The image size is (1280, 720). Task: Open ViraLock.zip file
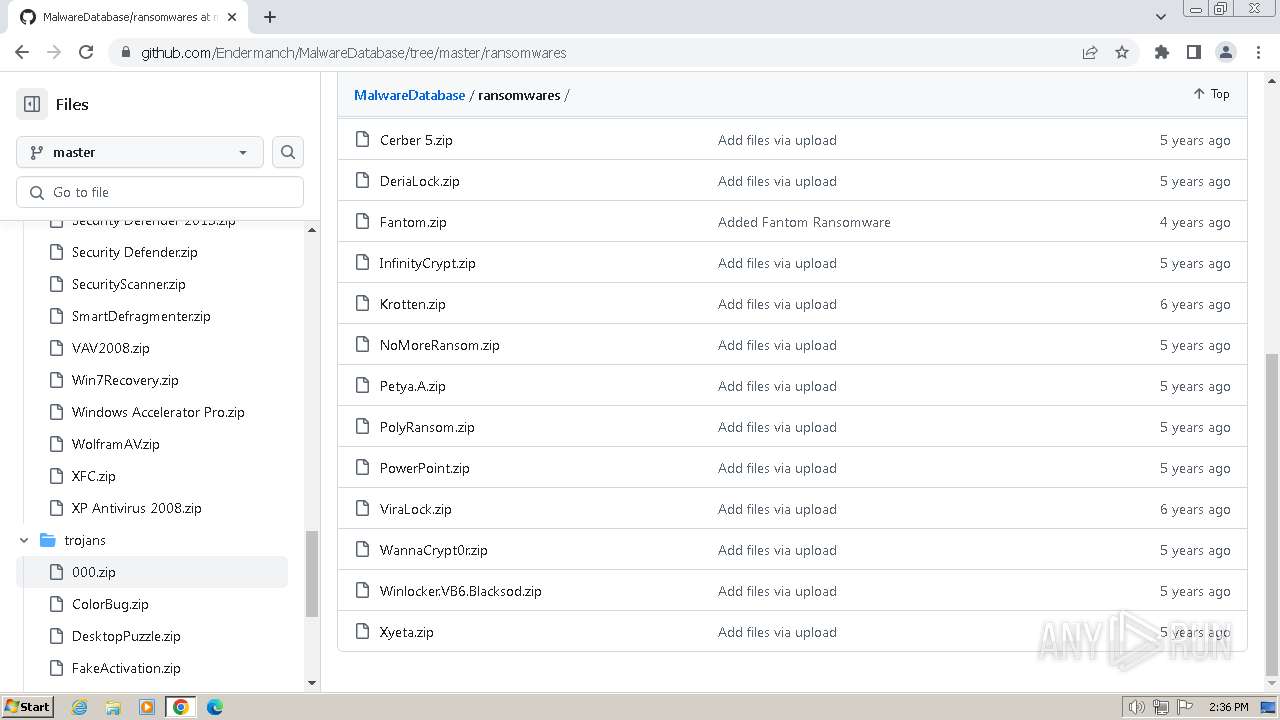[416, 509]
